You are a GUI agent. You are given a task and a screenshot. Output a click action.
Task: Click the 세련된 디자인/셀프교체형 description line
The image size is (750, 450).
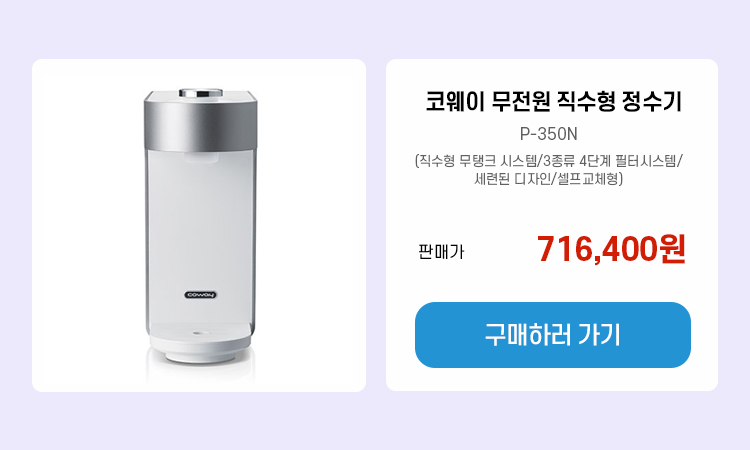click(549, 179)
